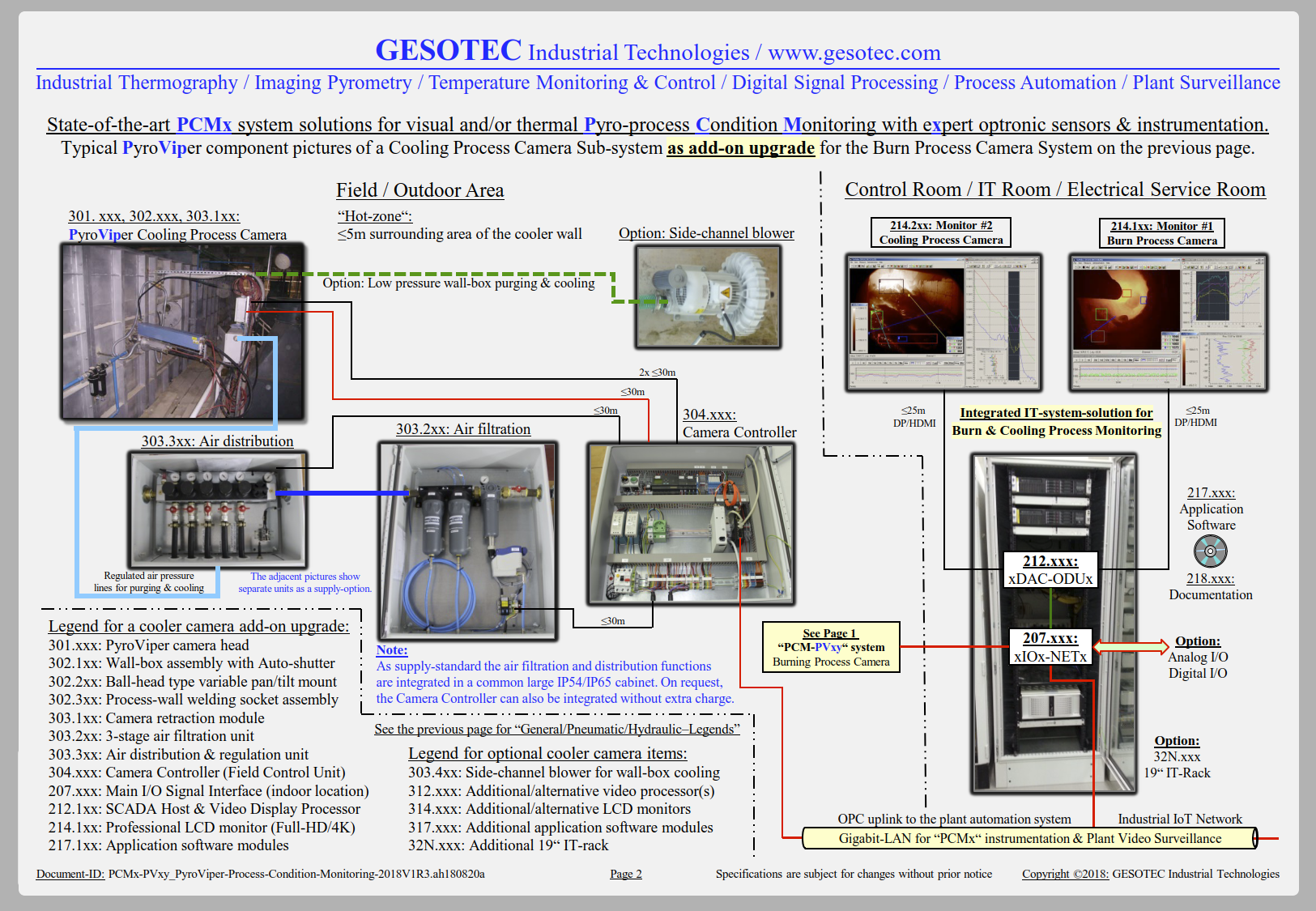The image size is (1316, 911).
Task: Click the 'Regulated air pressure lines' caption
Action: (149, 581)
